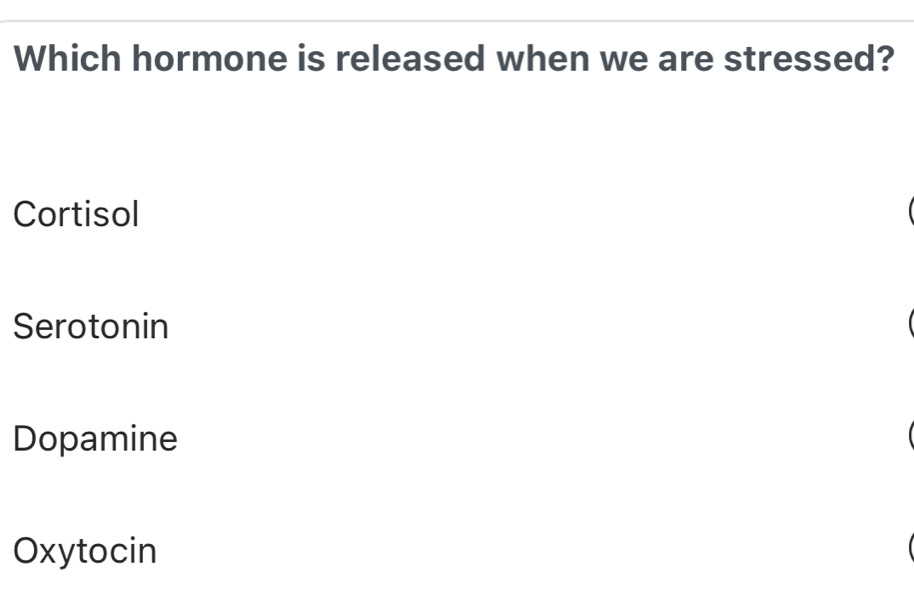Click the Dopamine answer label text

pos(96,439)
